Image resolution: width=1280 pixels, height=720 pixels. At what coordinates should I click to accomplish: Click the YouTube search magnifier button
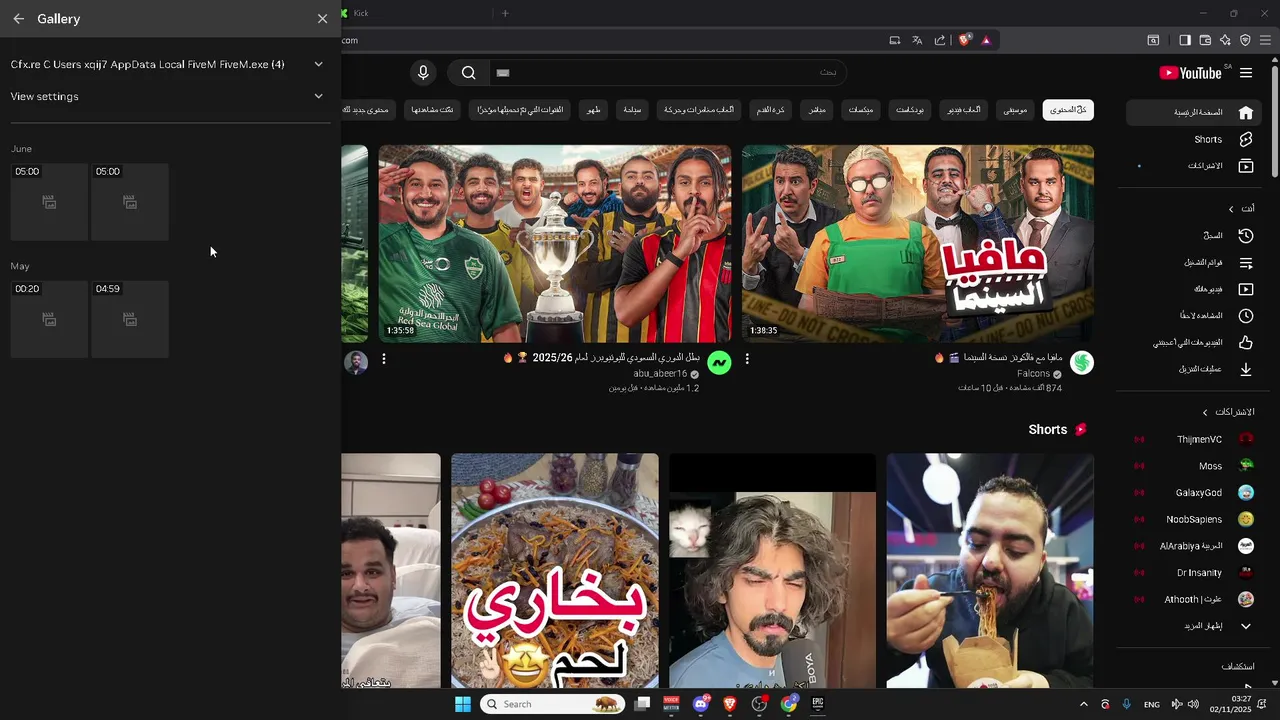click(468, 72)
